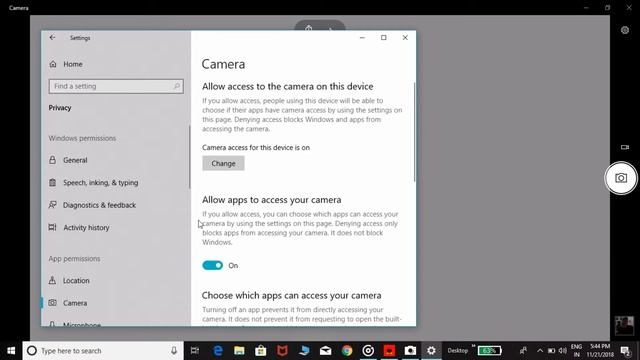Click the 63% battery indicator

[489, 351]
